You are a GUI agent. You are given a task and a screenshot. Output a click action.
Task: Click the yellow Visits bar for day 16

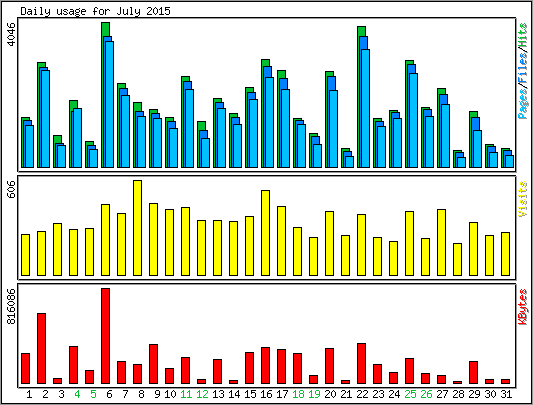click(265, 233)
